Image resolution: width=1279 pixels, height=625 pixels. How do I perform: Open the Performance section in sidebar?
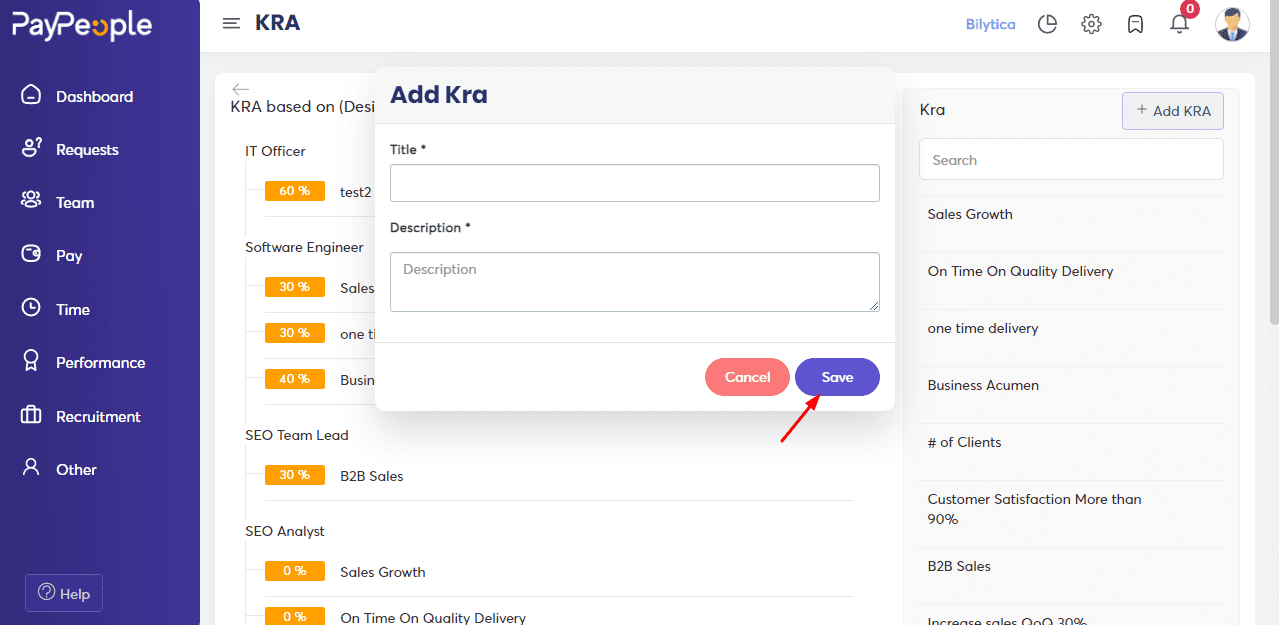pyautogui.click(x=100, y=362)
